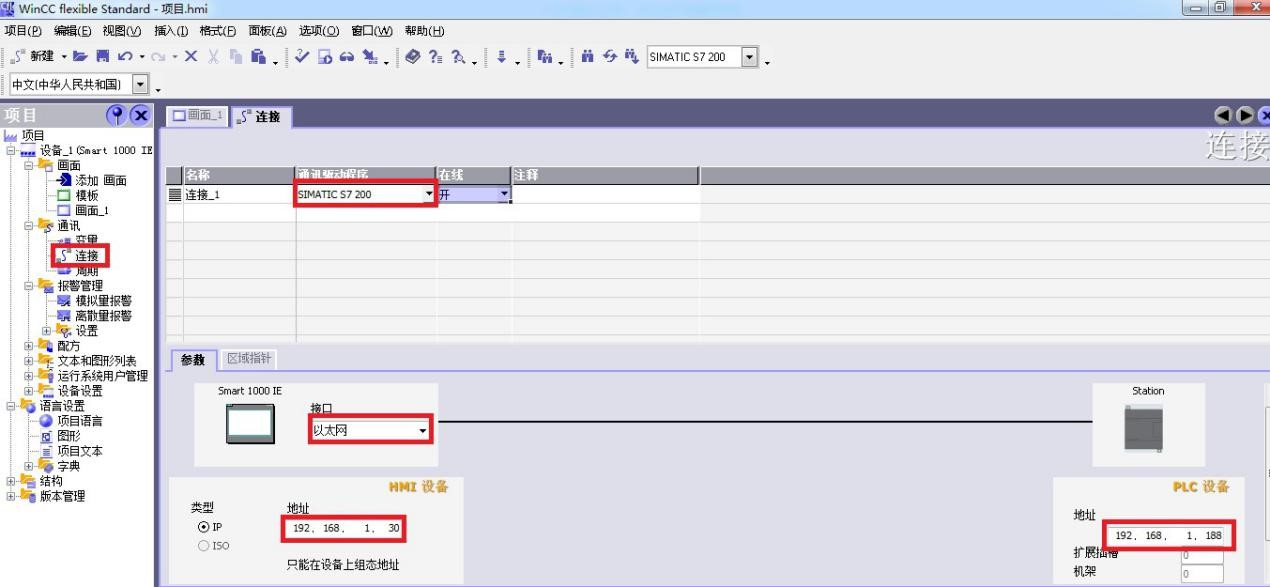Run the compile checkmark icon
Viewport: 1270px width, 587px height.
coord(301,57)
